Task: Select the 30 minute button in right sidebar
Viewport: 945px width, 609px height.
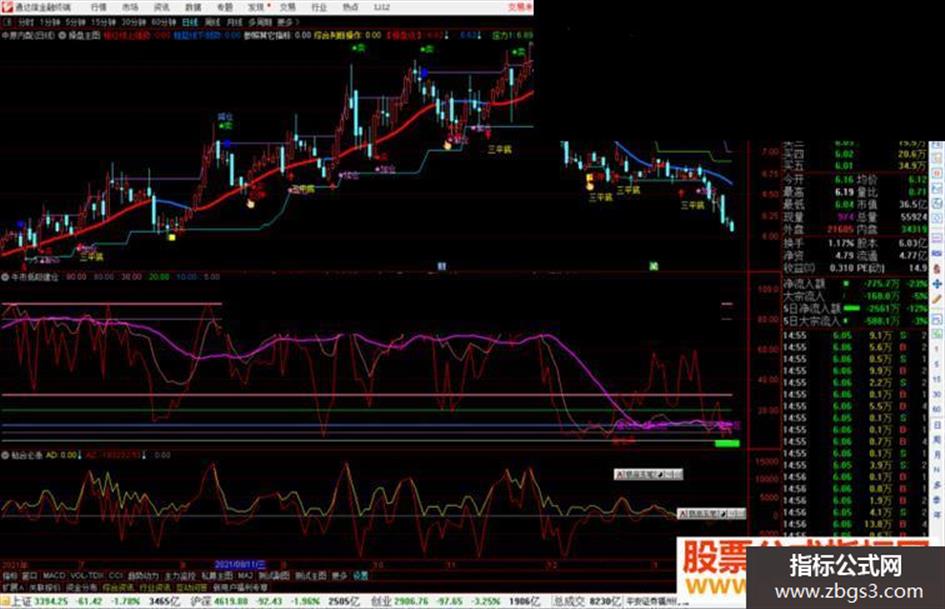Action: 937,394
